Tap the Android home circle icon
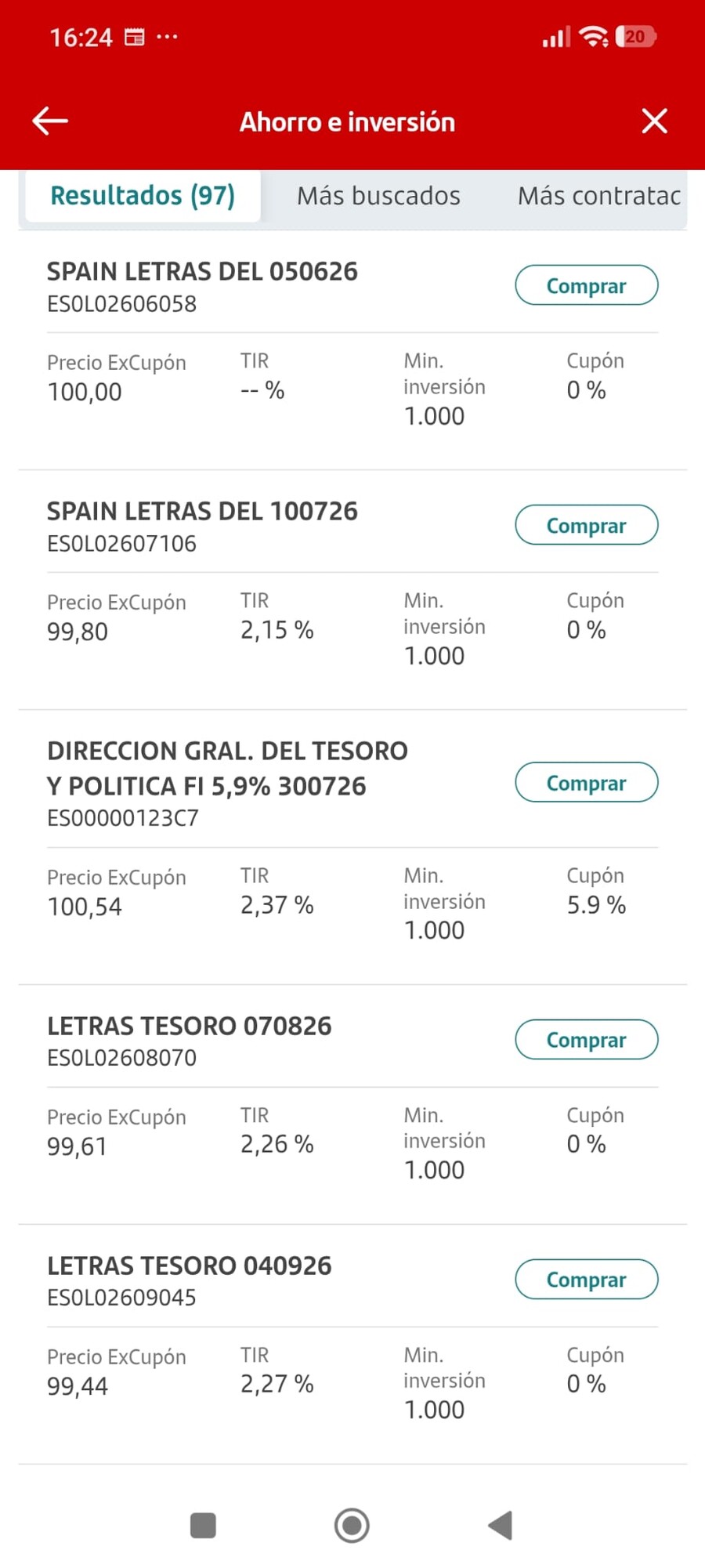Viewport: 705px width, 1568px height. [x=352, y=1526]
